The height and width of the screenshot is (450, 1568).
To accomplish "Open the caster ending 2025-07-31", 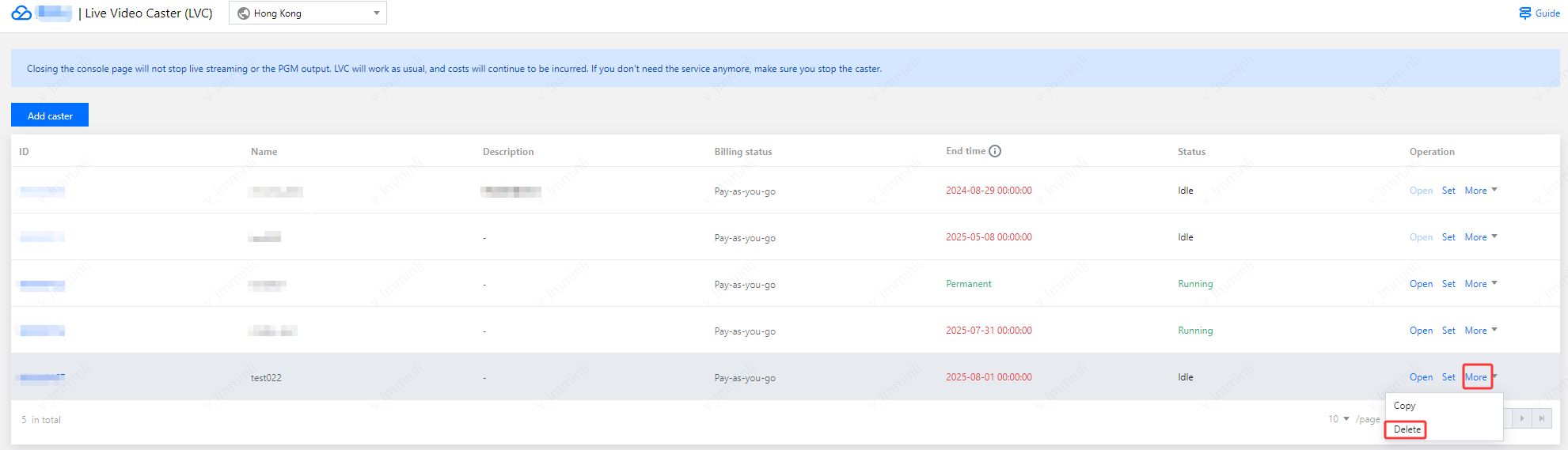I will pos(1421,331).
